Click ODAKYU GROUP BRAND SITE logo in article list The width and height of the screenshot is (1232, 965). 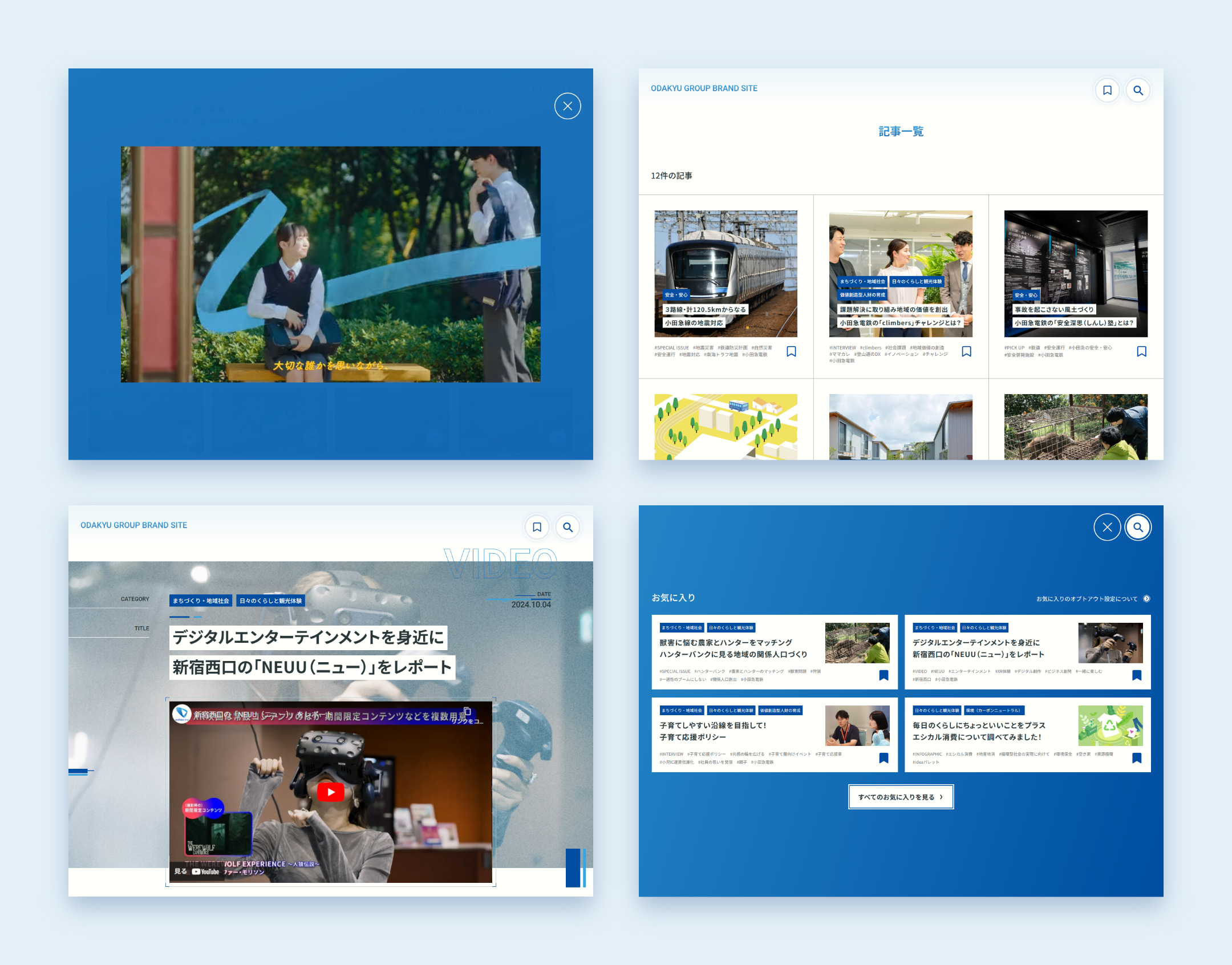[x=704, y=88]
